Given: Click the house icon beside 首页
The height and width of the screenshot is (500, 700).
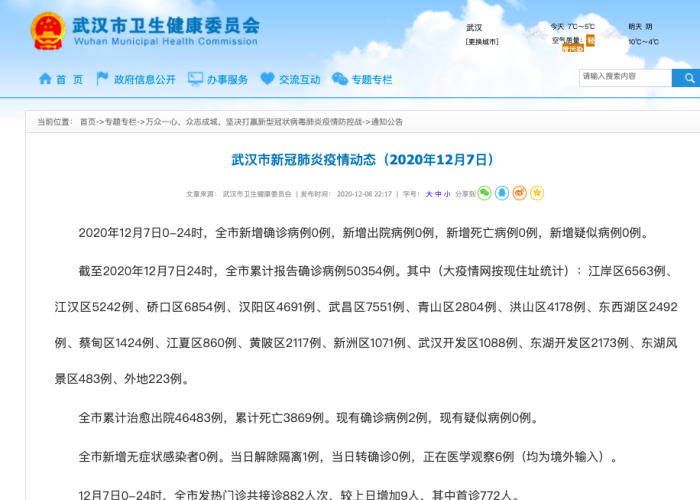Looking at the screenshot, I should pos(45,79).
